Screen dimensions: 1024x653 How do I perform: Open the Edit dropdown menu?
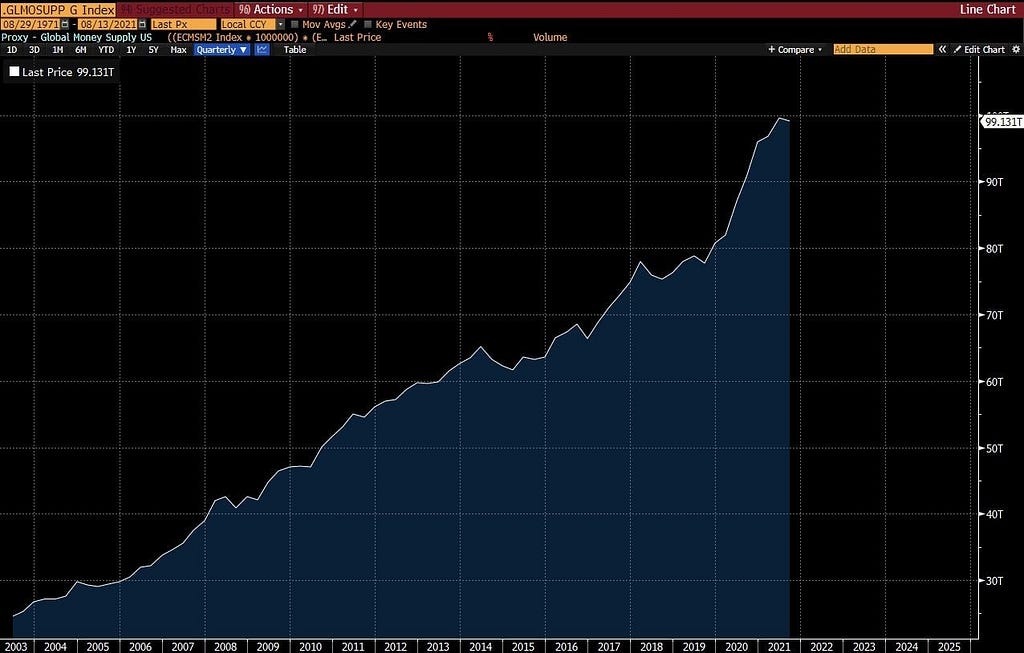335,9
